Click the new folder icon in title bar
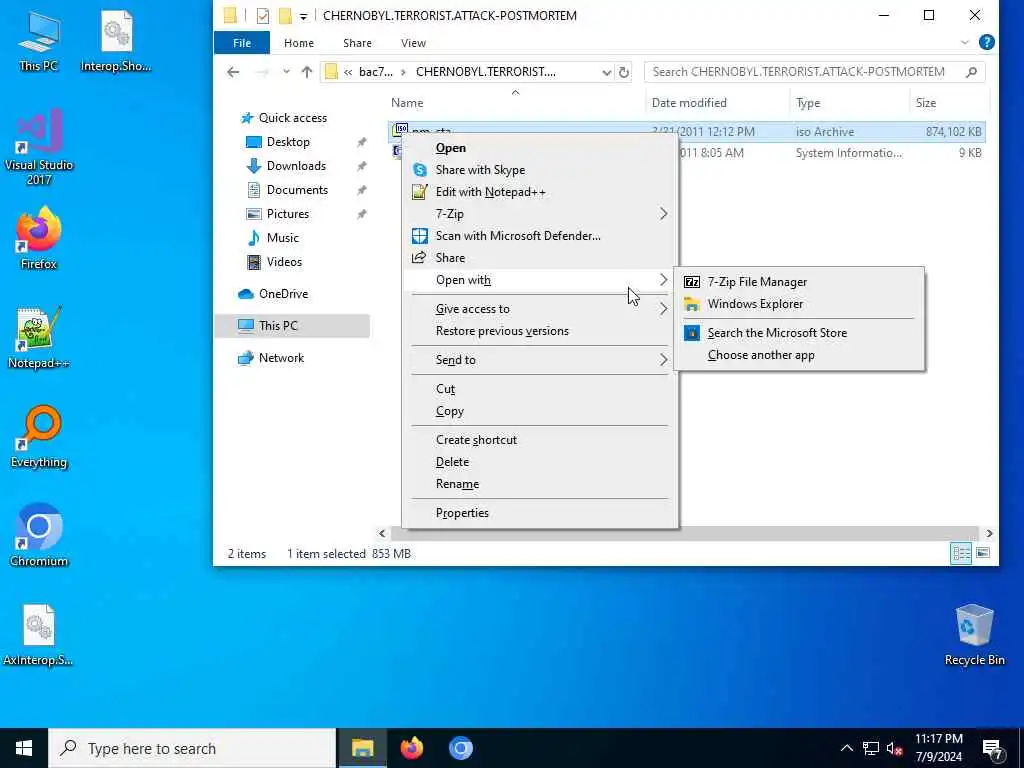The image size is (1024, 768). (285, 16)
